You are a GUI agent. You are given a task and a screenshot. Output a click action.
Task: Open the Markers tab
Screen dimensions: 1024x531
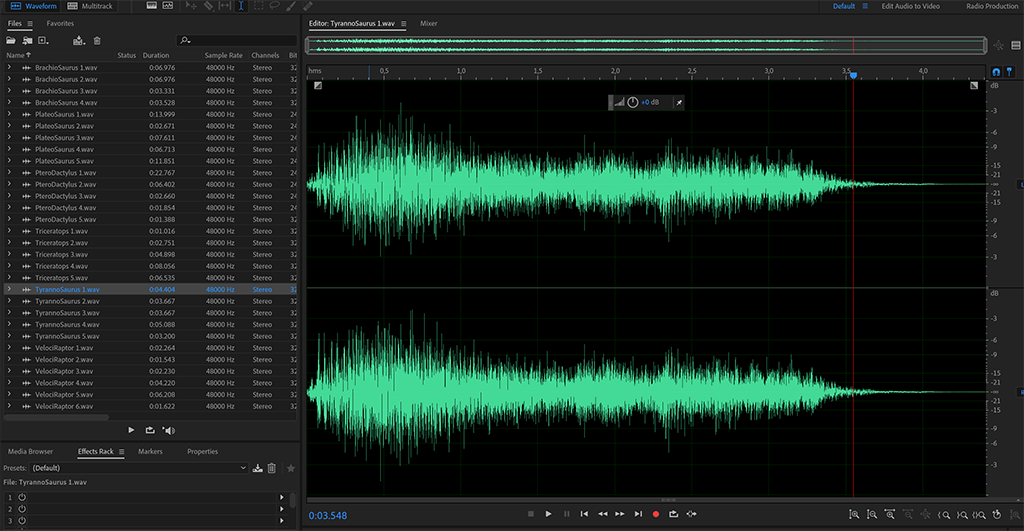tap(150, 451)
